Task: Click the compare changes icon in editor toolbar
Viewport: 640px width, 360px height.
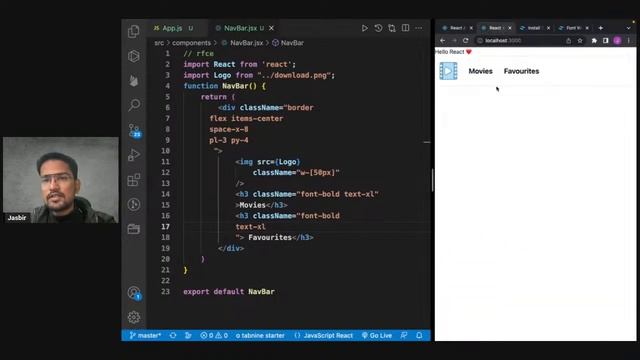Action: point(392,28)
